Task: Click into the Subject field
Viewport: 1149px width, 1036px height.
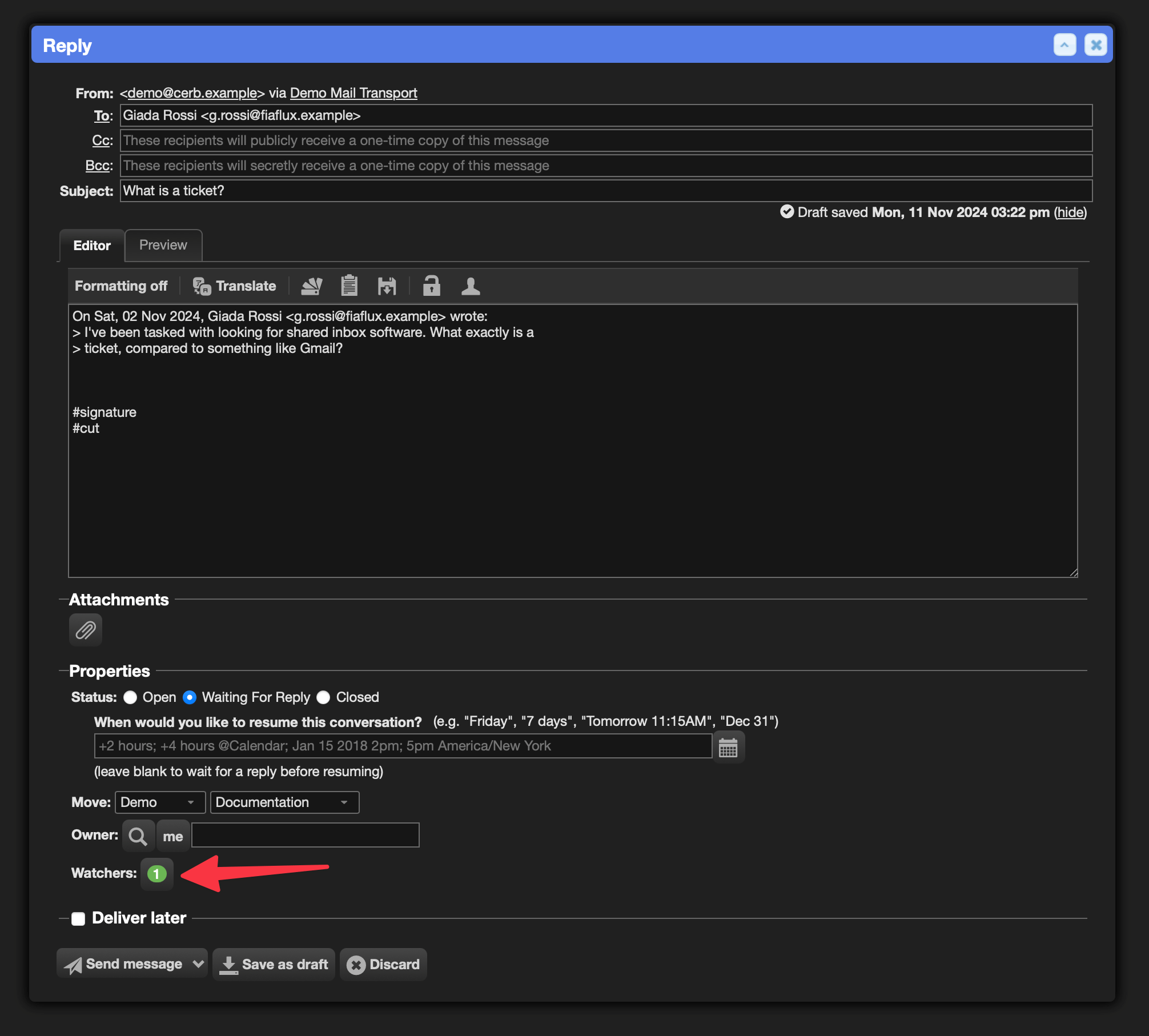Action: click(606, 191)
